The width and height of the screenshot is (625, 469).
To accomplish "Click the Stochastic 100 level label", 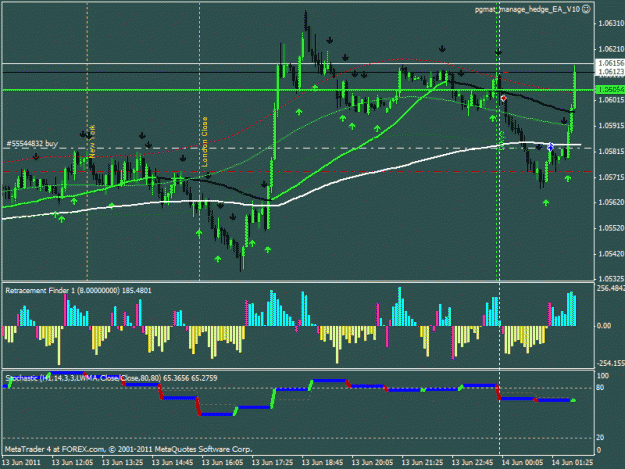I will point(603,376).
